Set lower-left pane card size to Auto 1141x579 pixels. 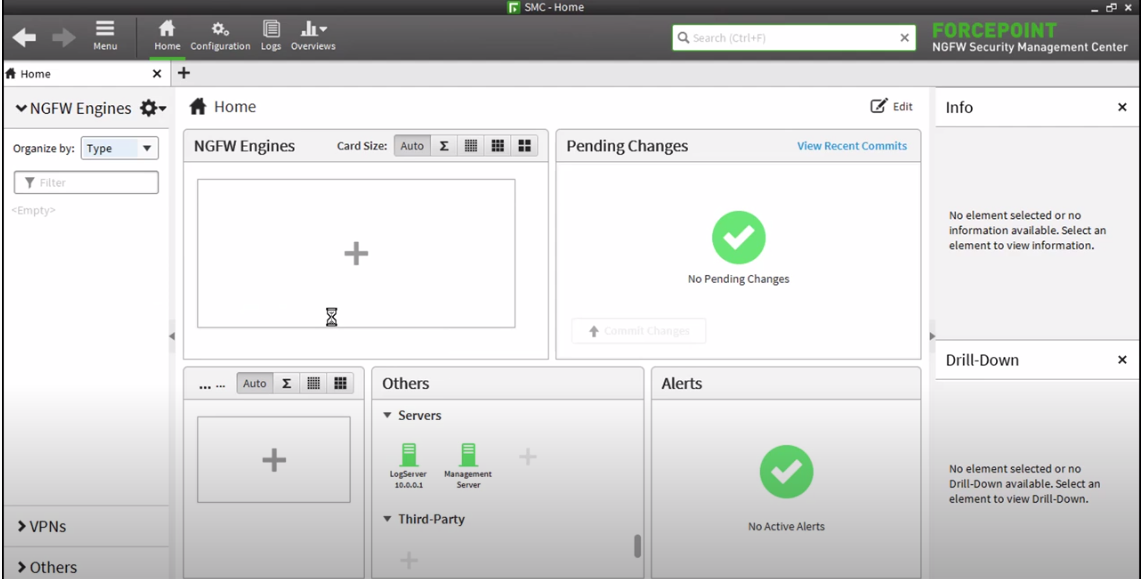[x=255, y=383]
